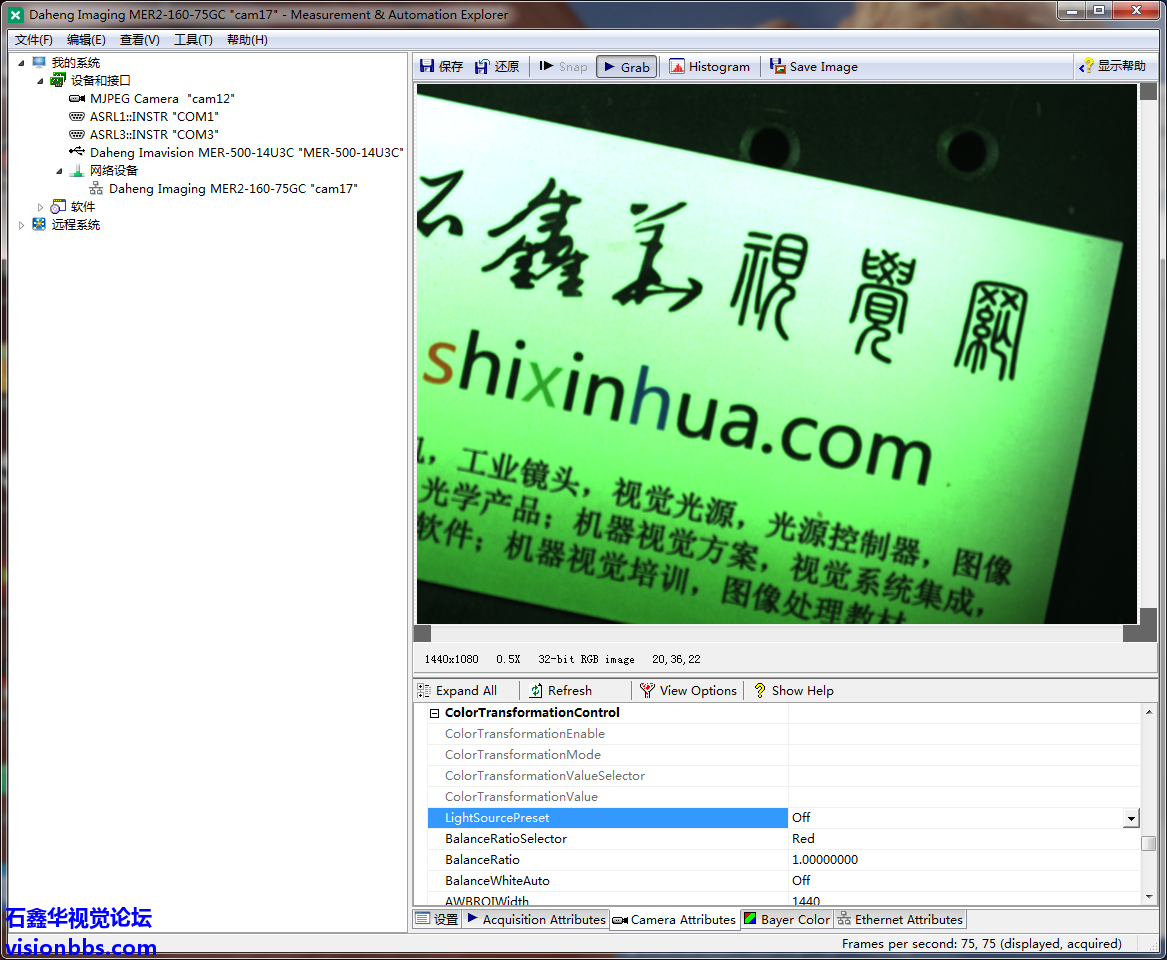Open the LightSourcePreset dropdown arrow
1167x960 pixels.
1131,819
